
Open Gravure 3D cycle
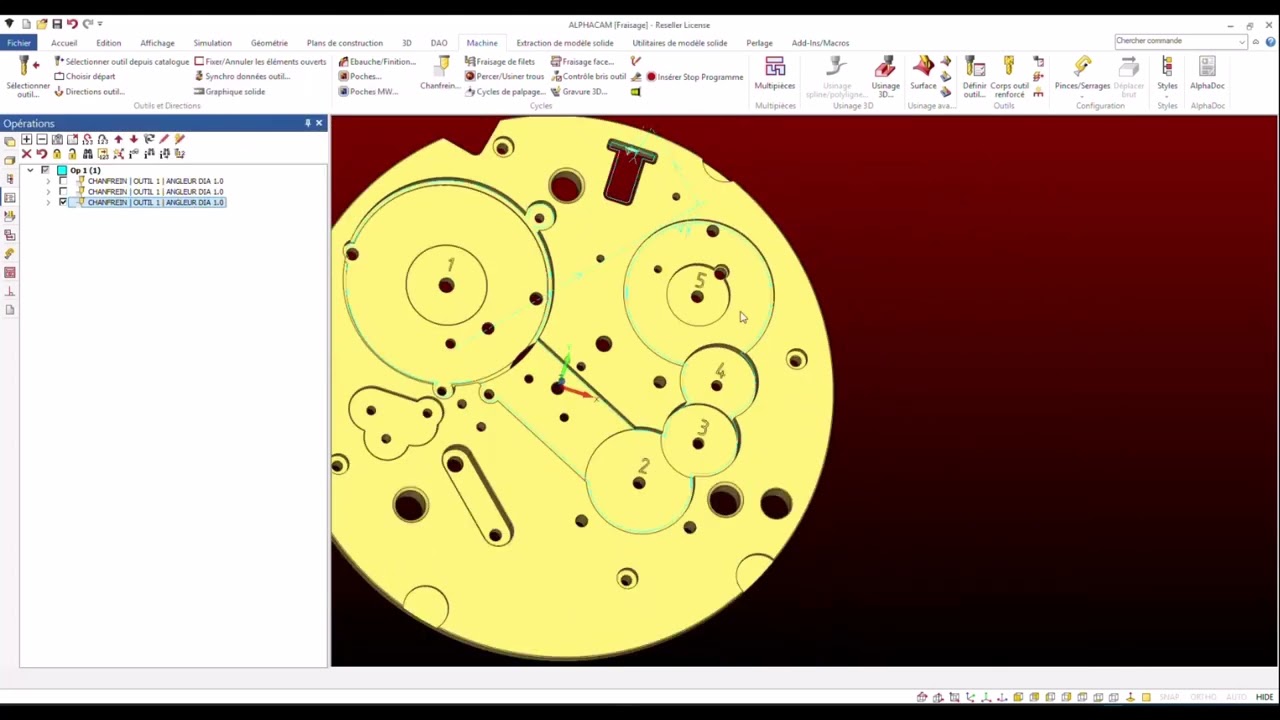coord(579,92)
